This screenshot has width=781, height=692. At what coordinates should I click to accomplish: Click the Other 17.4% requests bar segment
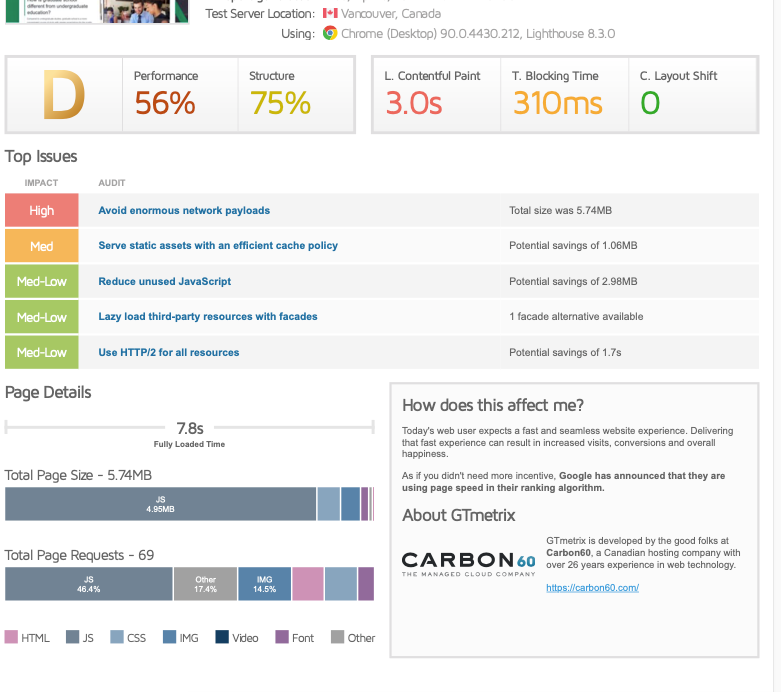[x=205, y=584]
